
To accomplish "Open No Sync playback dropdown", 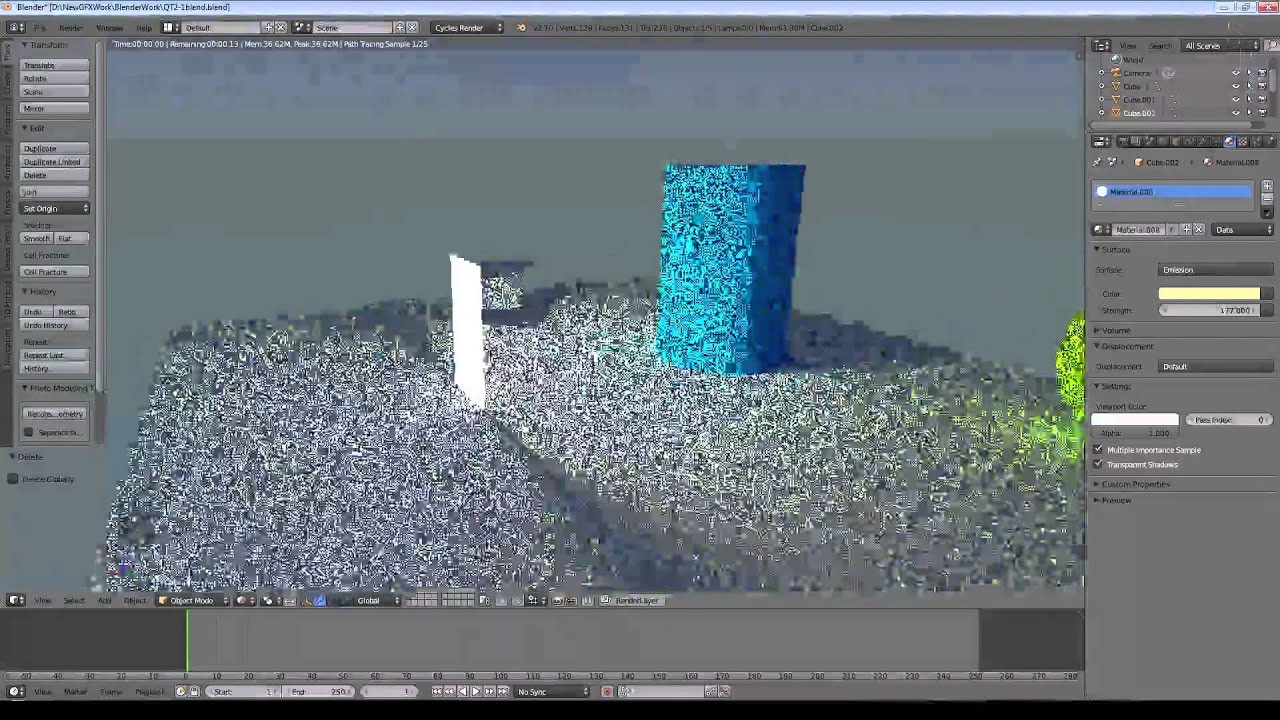I will coord(552,691).
